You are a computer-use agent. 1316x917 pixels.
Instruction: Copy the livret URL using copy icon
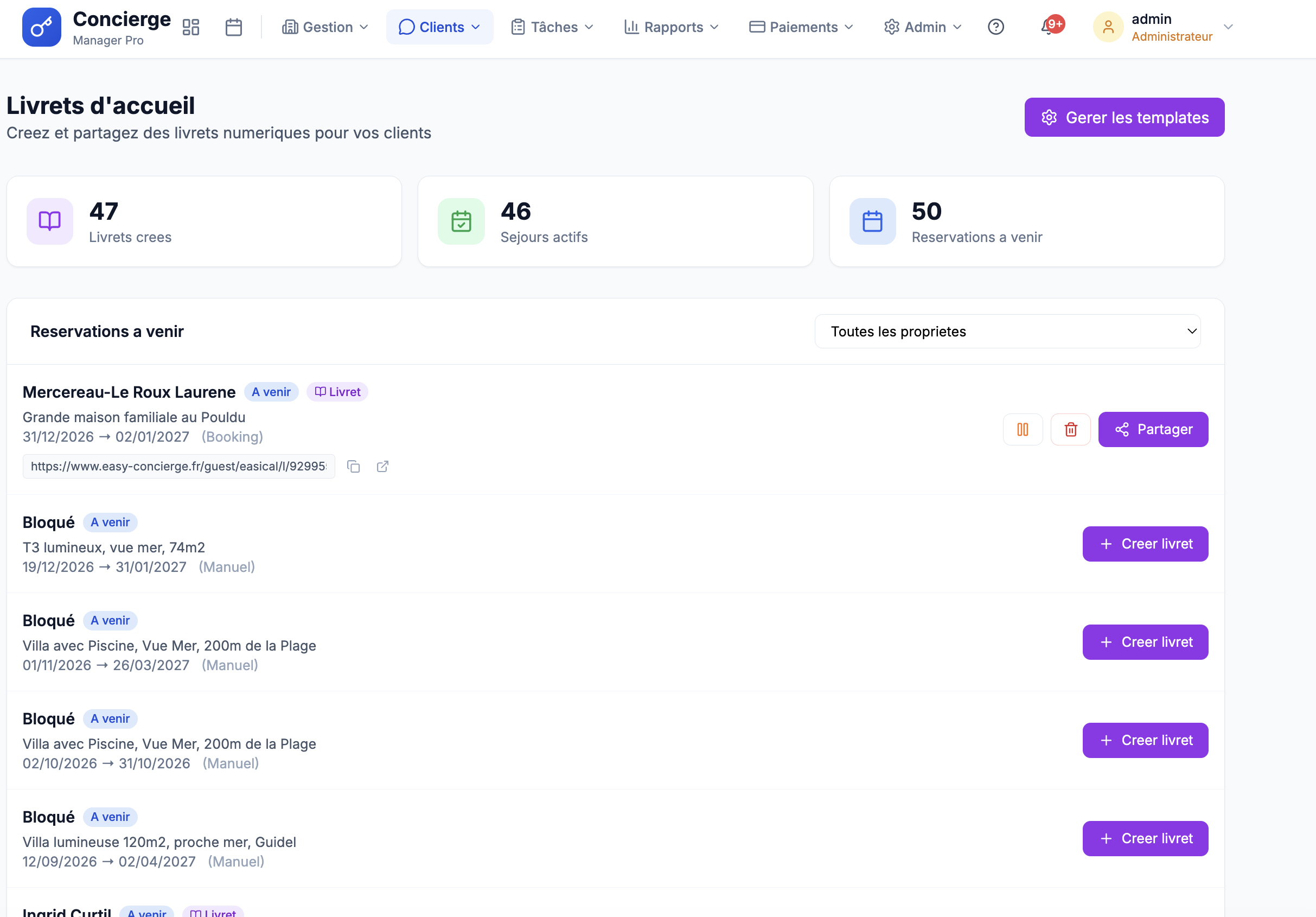[x=354, y=466]
